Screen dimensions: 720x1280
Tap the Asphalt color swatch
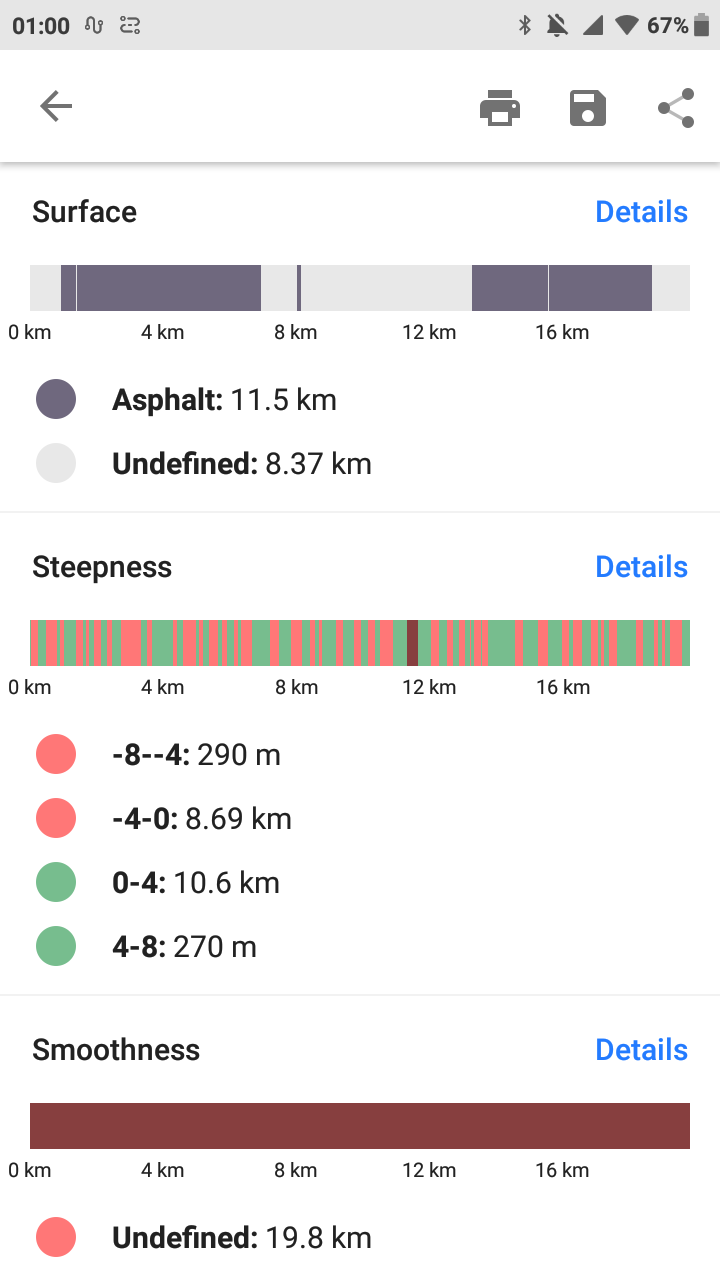[x=56, y=400]
